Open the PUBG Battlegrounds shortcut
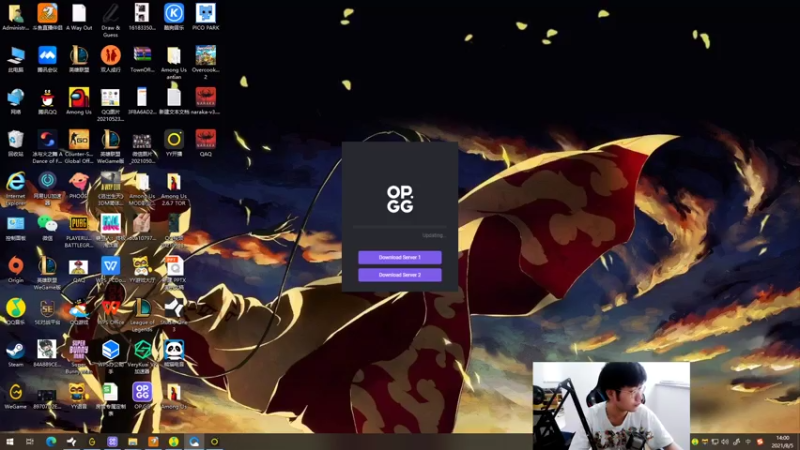Image resolution: width=800 pixels, height=450 pixels. coord(79,231)
